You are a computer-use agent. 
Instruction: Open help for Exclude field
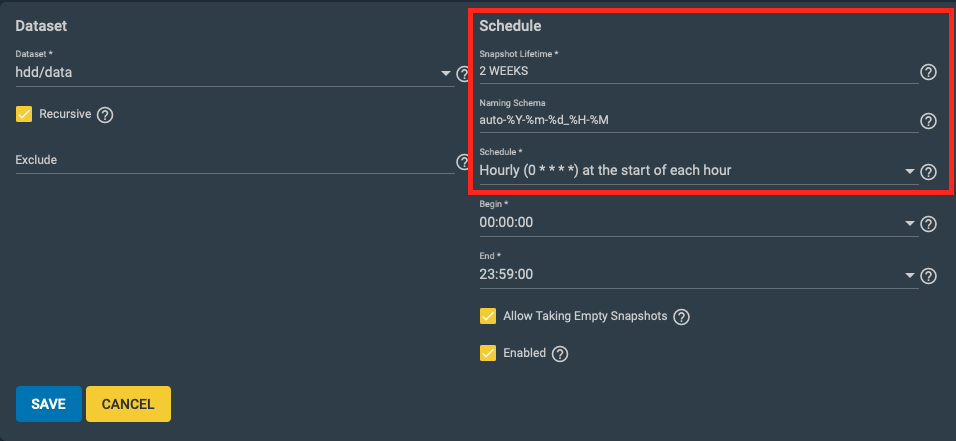point(462,161)
